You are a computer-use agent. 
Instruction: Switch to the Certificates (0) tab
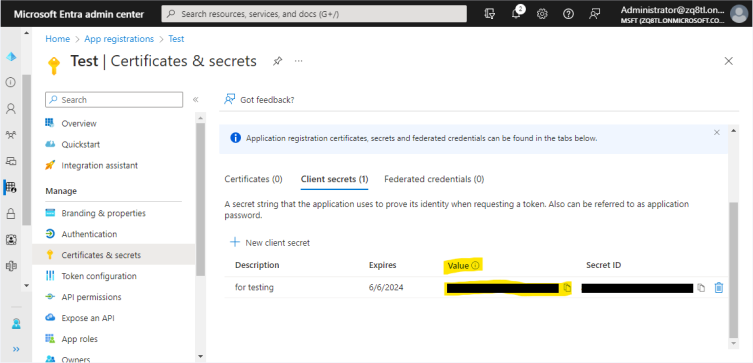253,179
